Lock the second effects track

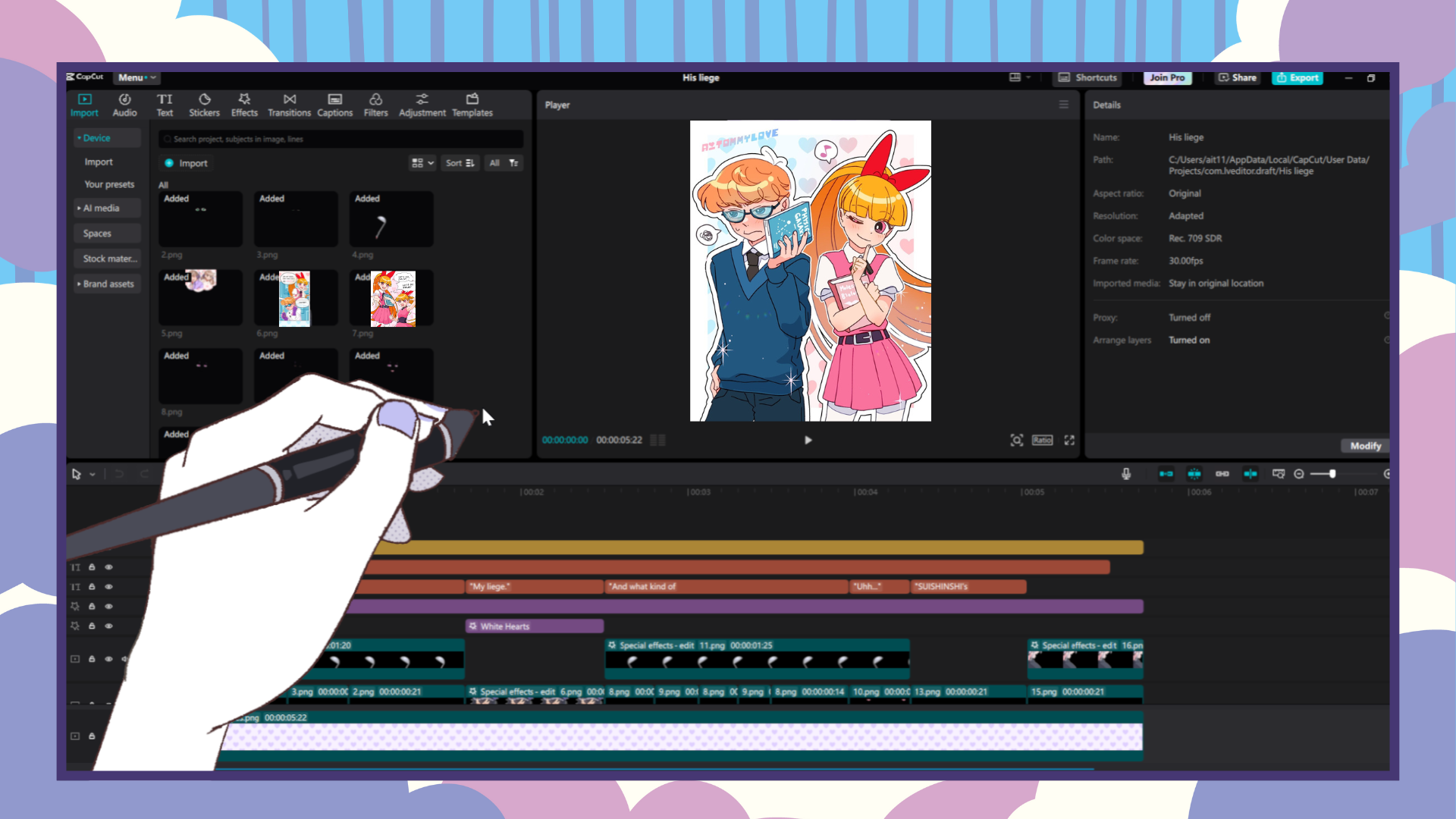(x=92, y=626)
